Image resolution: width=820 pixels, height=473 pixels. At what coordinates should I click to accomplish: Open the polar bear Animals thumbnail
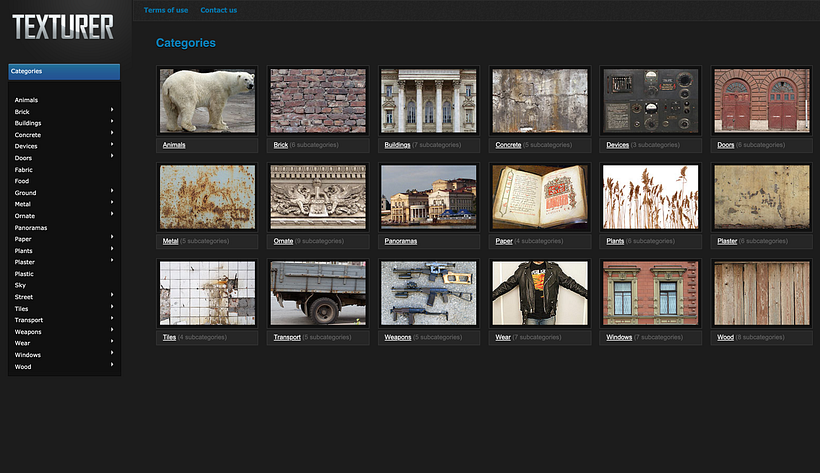pos(207,100)
